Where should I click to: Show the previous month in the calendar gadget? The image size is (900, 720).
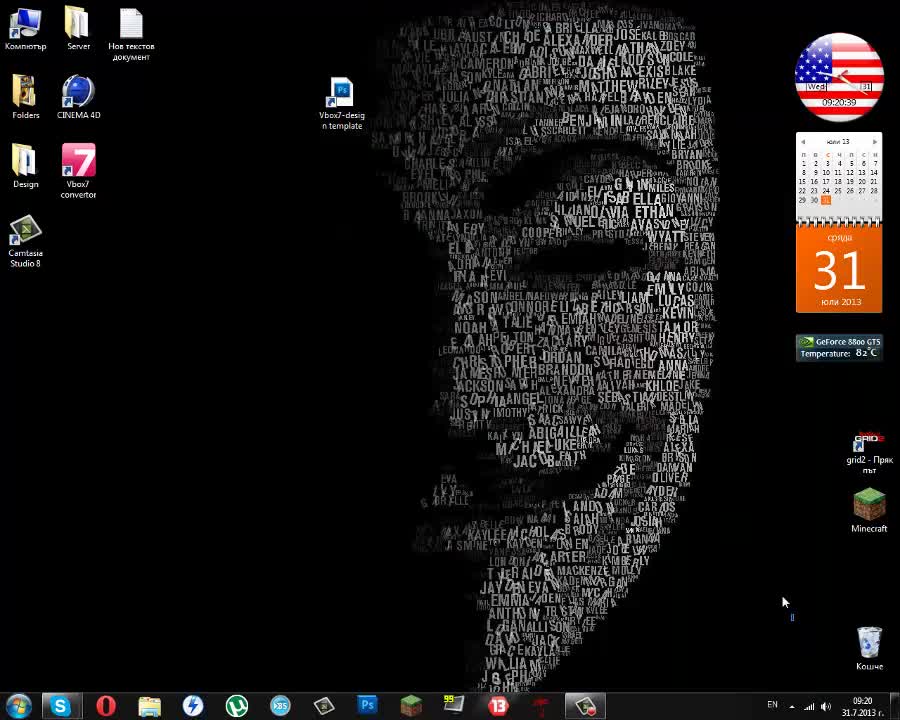(803, 142)
